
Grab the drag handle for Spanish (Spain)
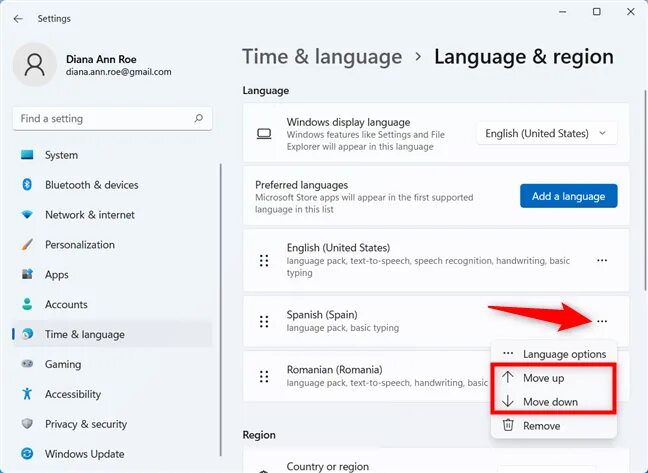[264, 321]
